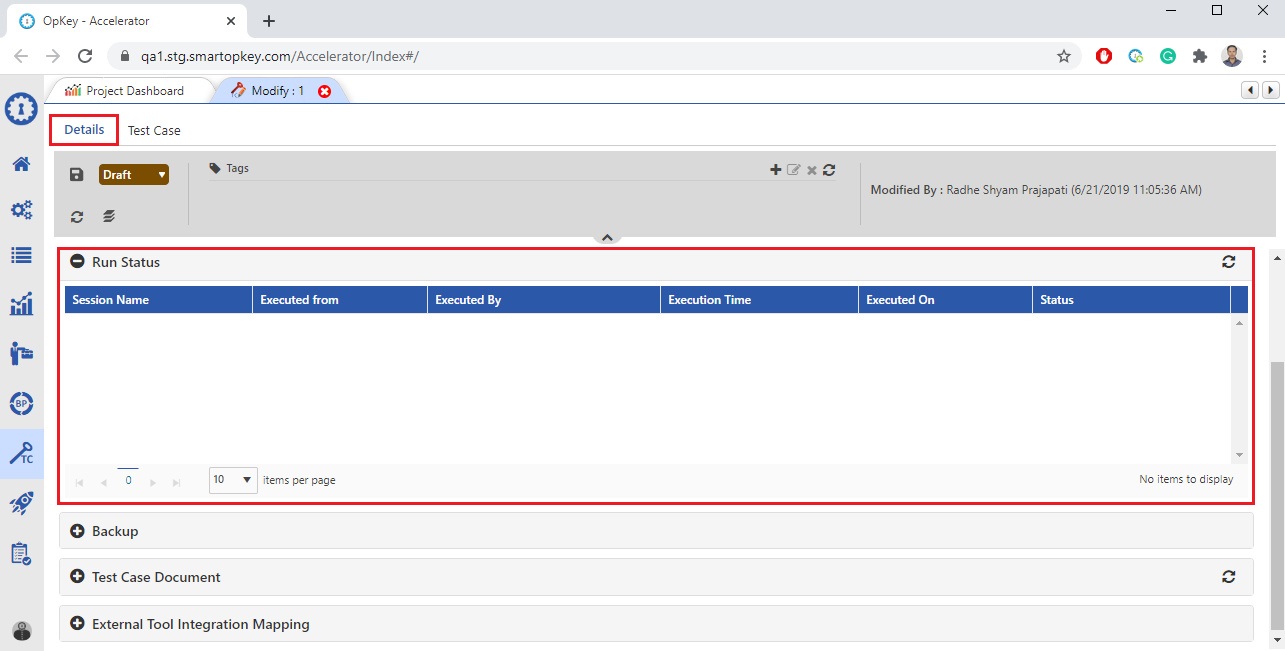Refresh the Test Case Document section
The width and height of the screenshot is (1285, 651).
click(x=1229, y=577)
